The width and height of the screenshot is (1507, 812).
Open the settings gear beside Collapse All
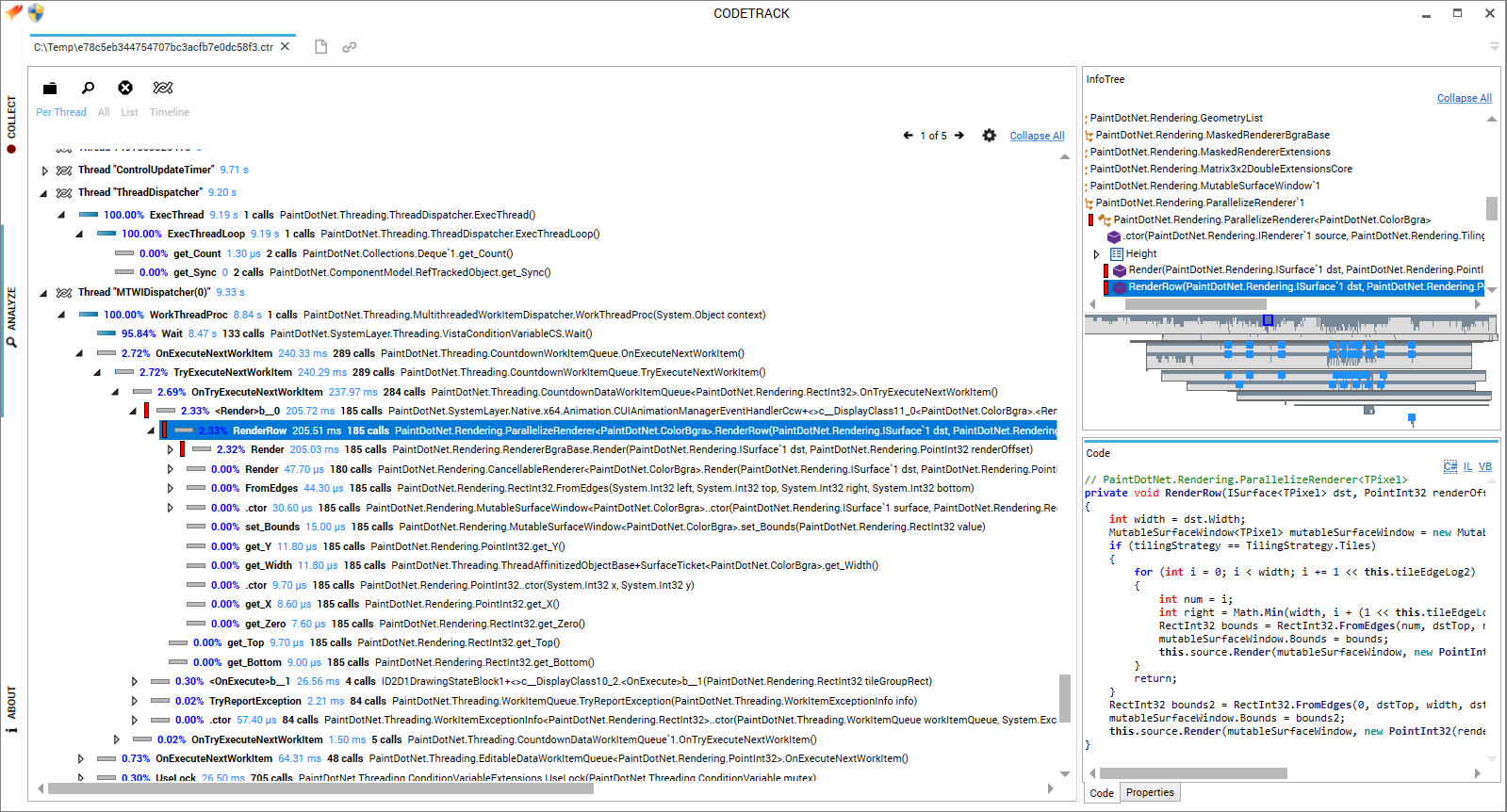pos(989,136)
